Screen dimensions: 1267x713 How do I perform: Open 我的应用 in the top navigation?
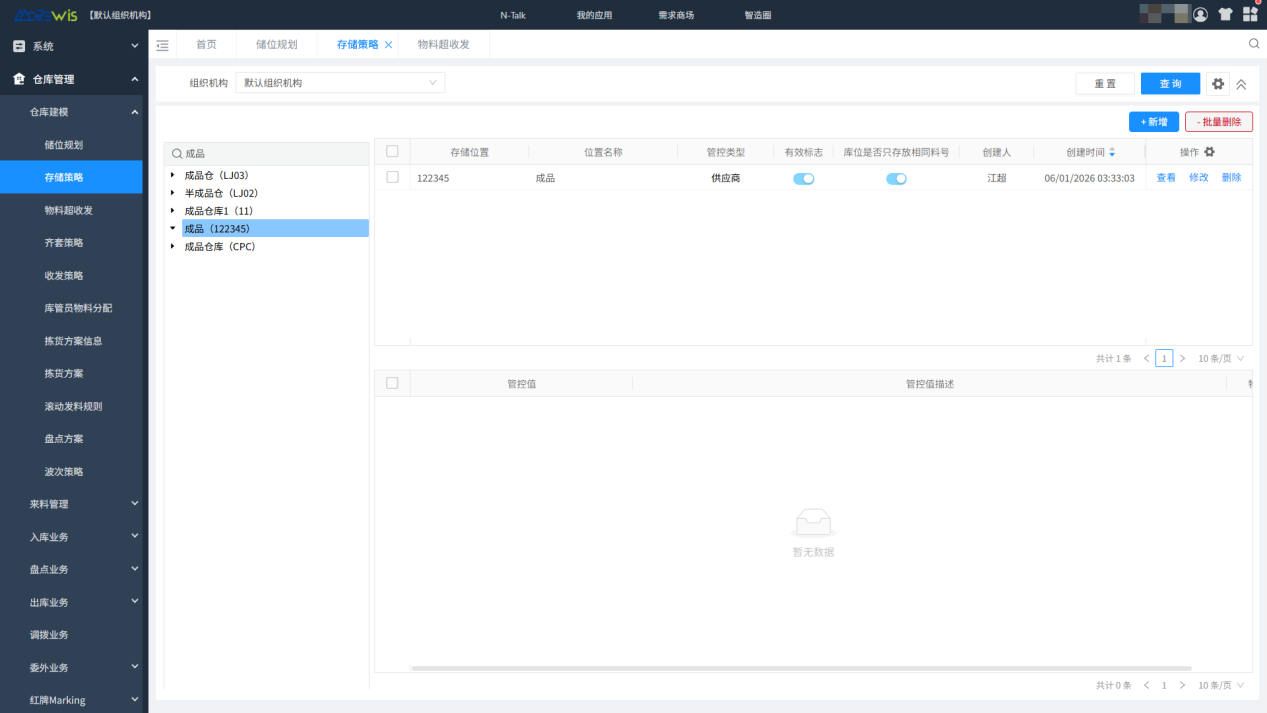click(594, 15)
